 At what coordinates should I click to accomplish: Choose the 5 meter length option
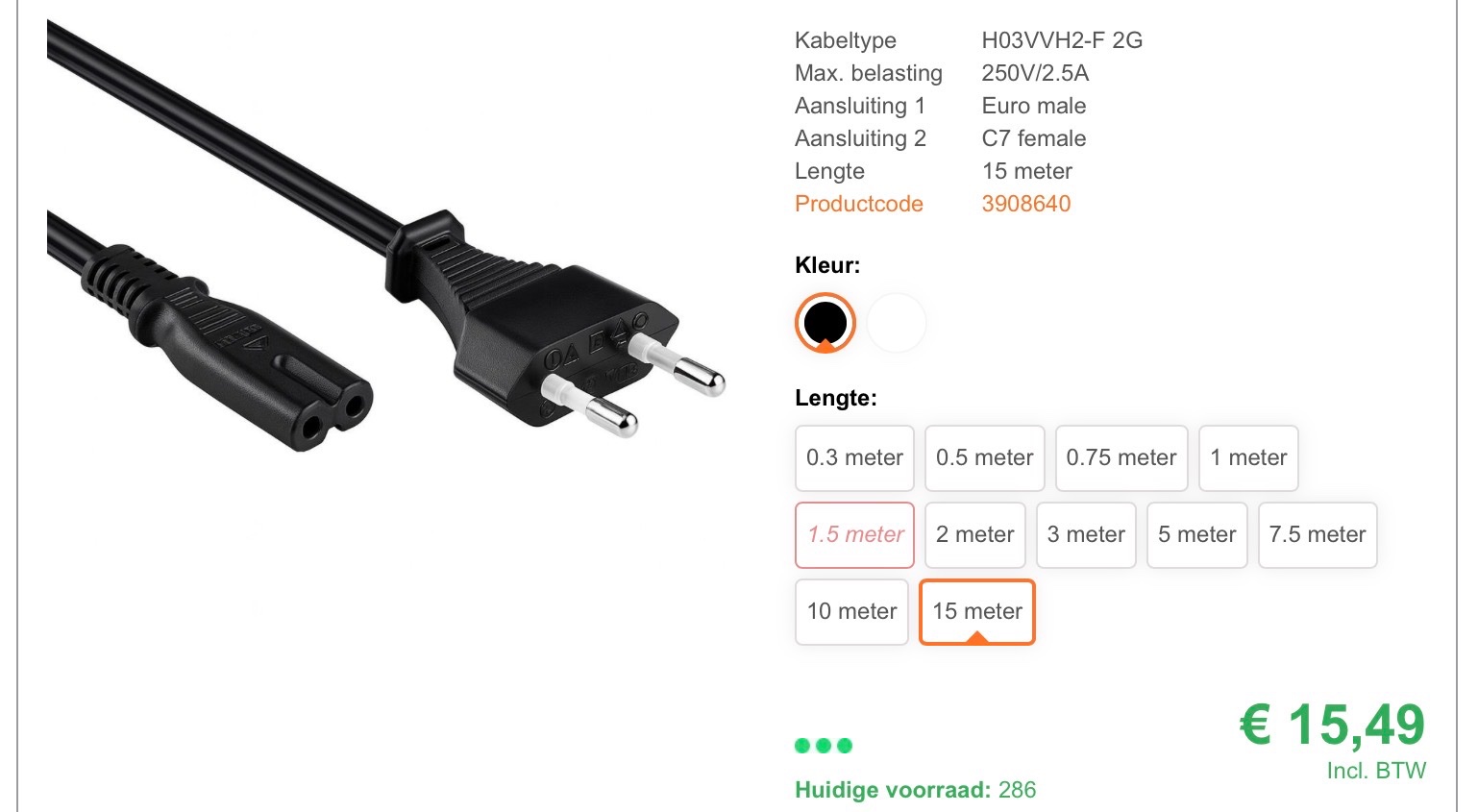[1196, 535]
